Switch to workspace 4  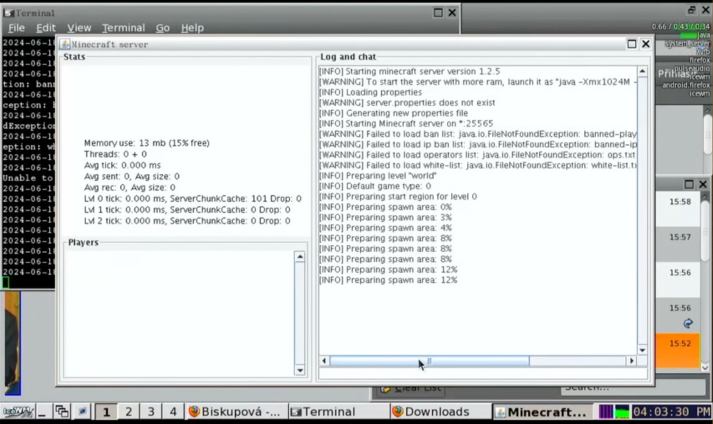click(173, 412)
